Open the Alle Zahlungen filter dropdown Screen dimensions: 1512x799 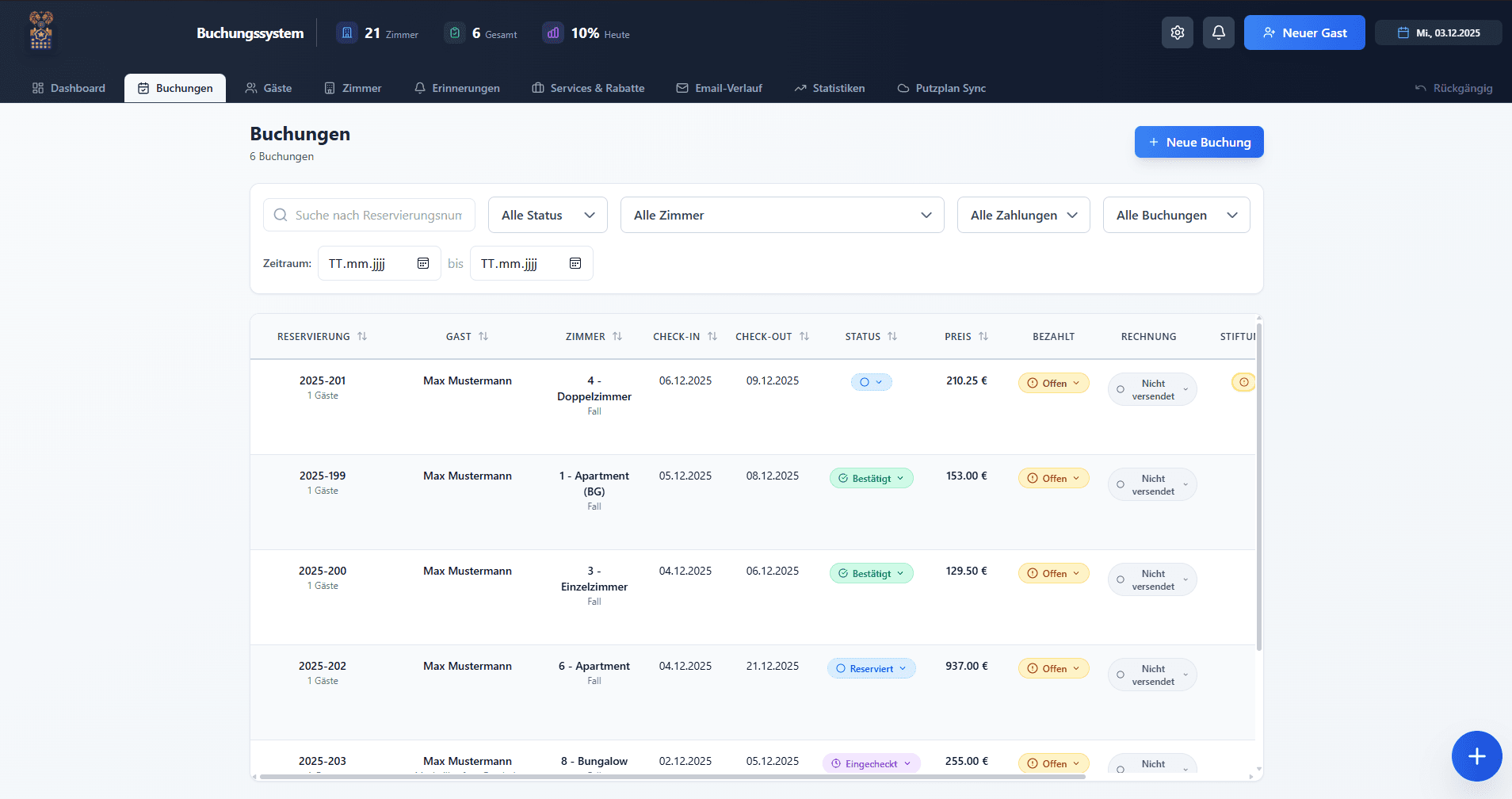pos(1023,215)
